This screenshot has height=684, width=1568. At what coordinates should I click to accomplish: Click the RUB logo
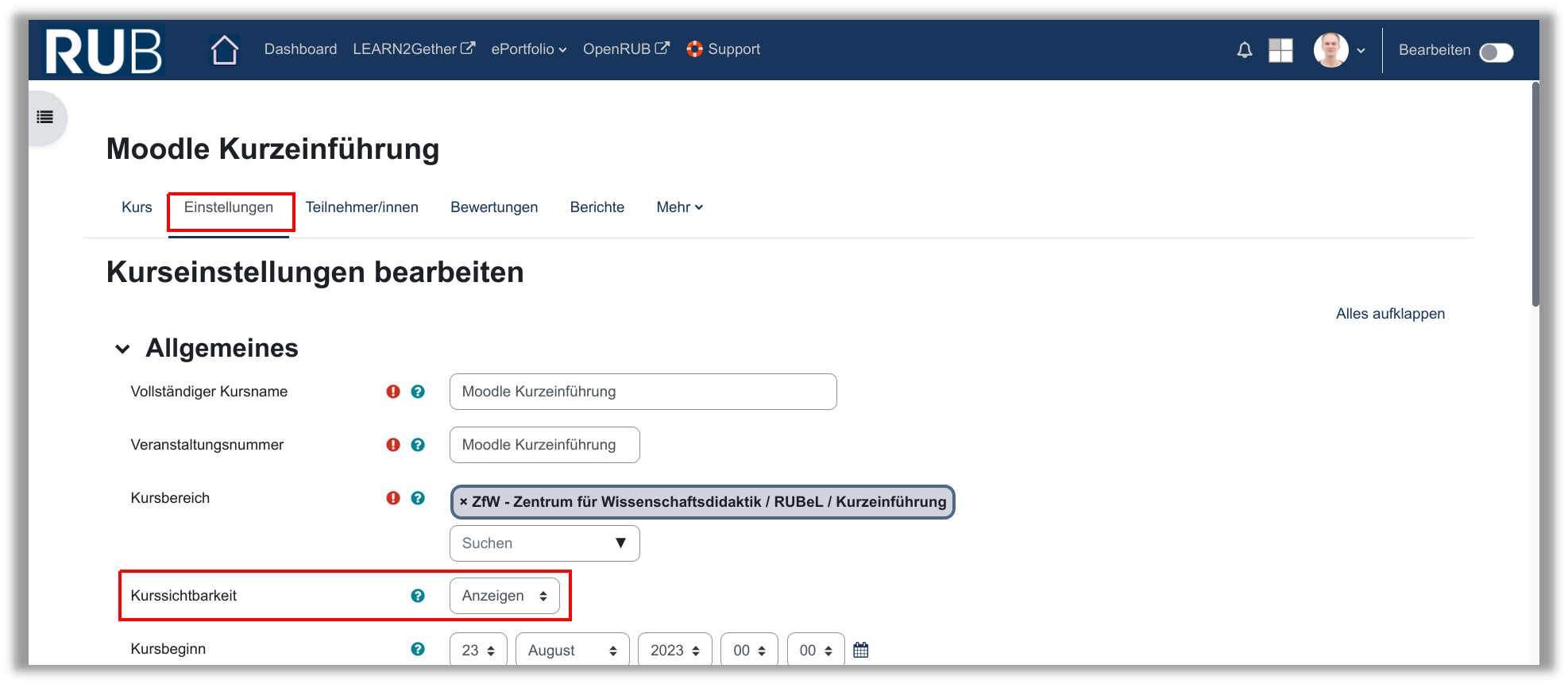pos(103,51)
